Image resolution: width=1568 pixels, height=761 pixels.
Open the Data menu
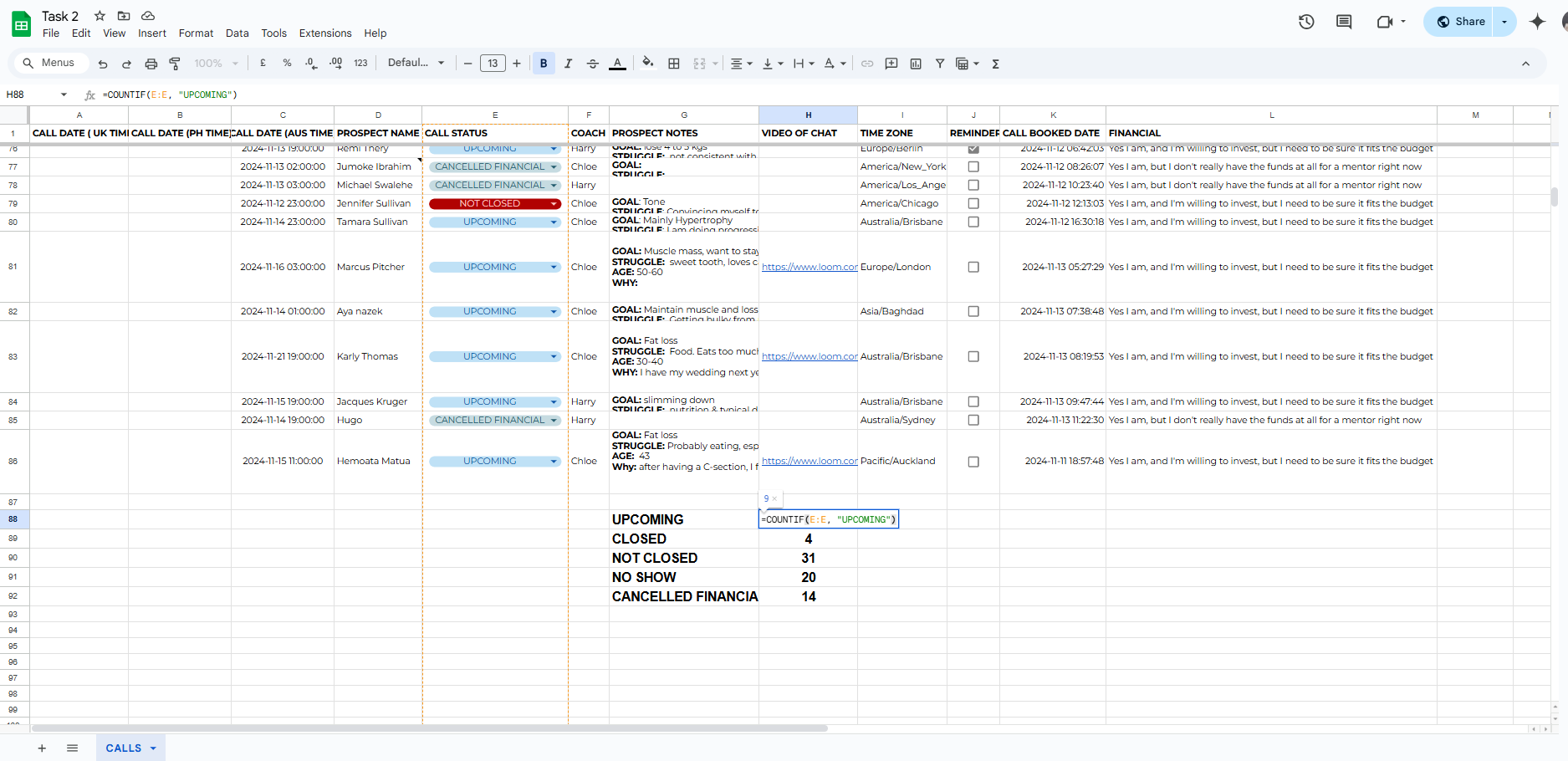pyautogui.click(x=237, y=33)
